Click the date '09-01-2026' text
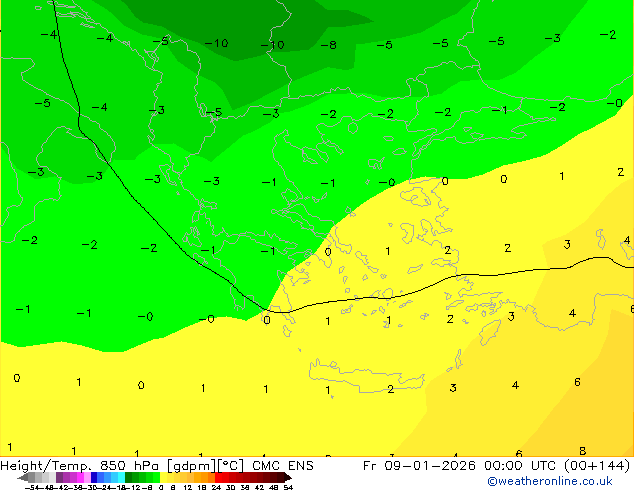This screenshot has width=634, height=490. tap(429, 466)
